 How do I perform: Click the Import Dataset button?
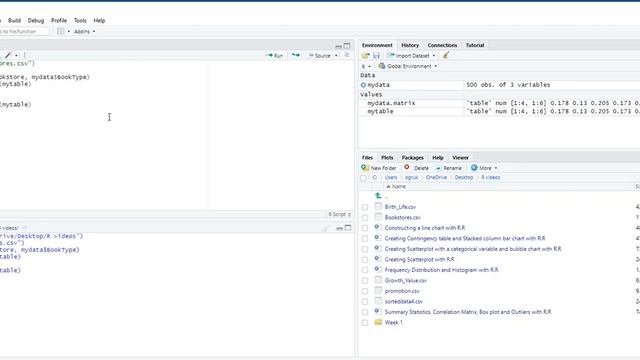click(x=411, y=56)
